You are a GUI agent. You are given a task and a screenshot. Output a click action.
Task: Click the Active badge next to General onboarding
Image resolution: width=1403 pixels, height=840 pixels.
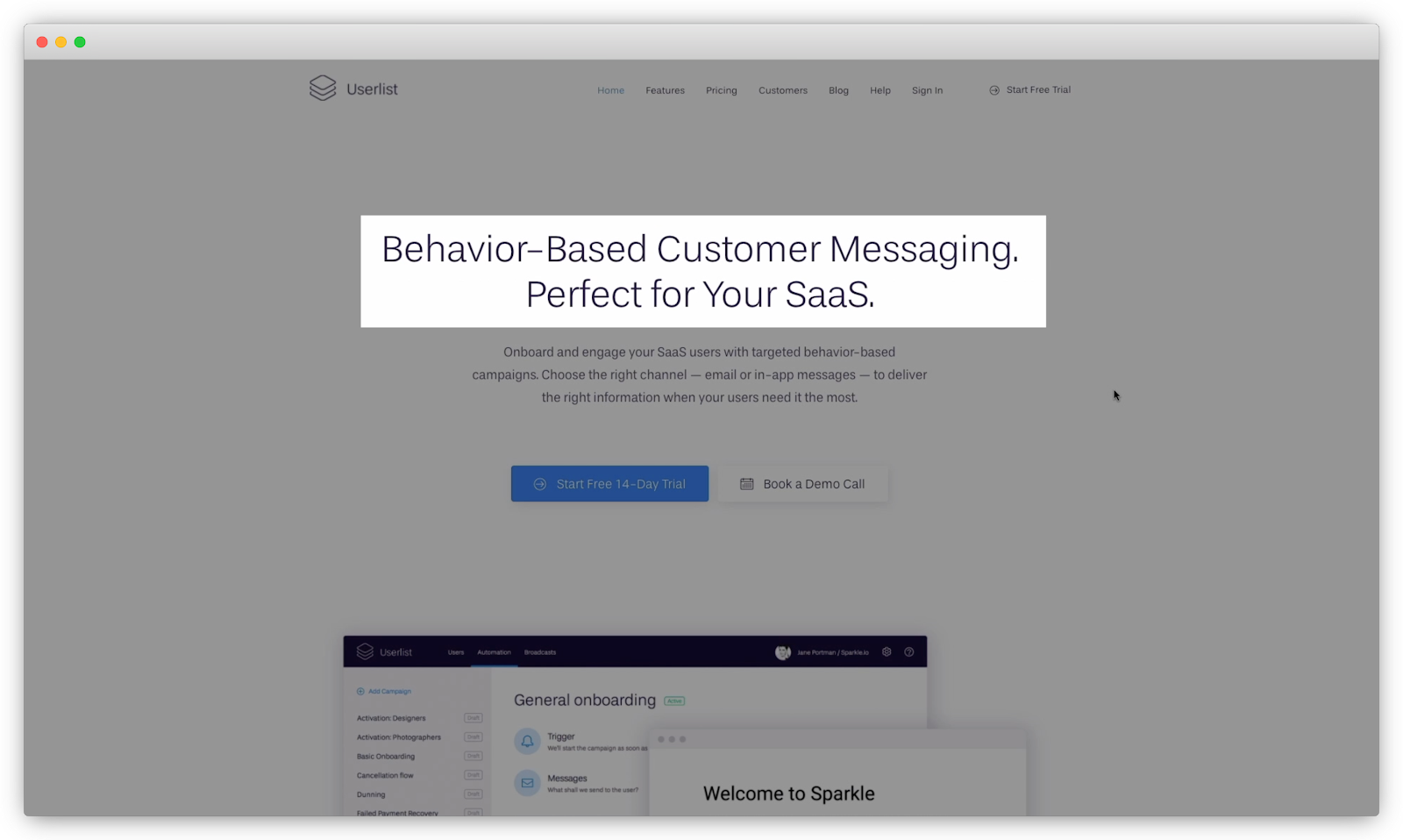673,701
